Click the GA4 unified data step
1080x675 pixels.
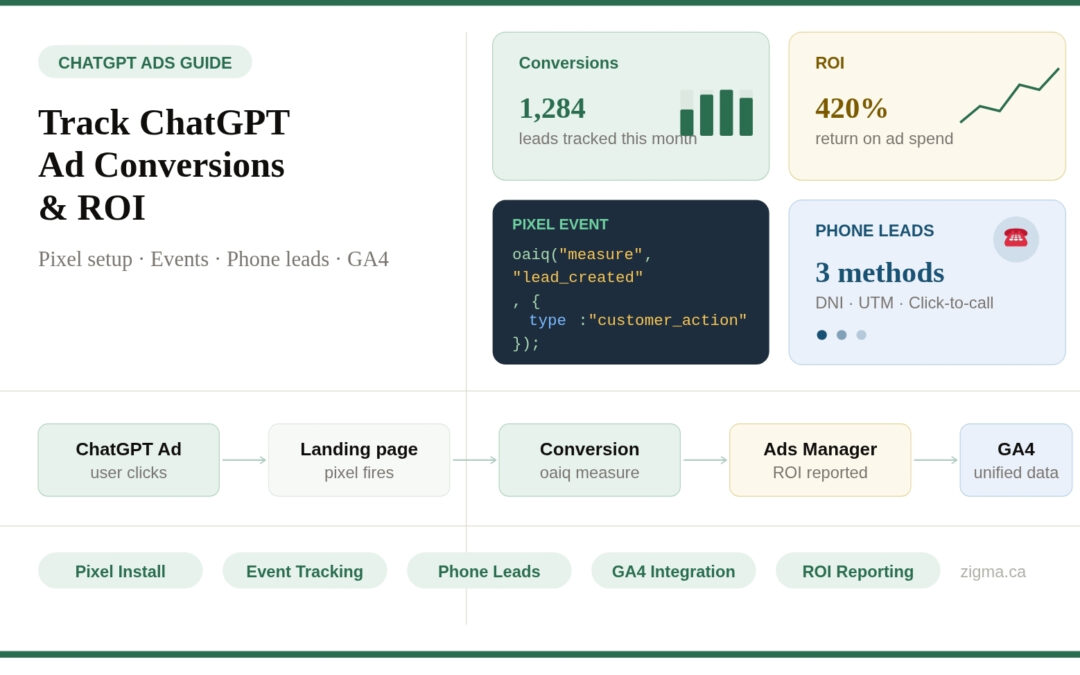click(1016, 460)
